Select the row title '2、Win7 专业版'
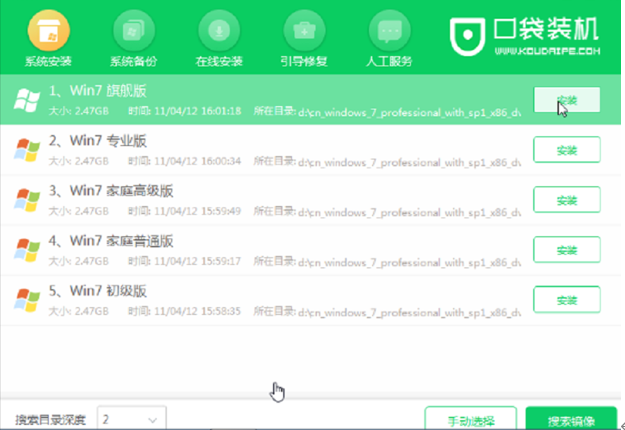Screen dimensions: 625x430 click(x=98, y=141)
